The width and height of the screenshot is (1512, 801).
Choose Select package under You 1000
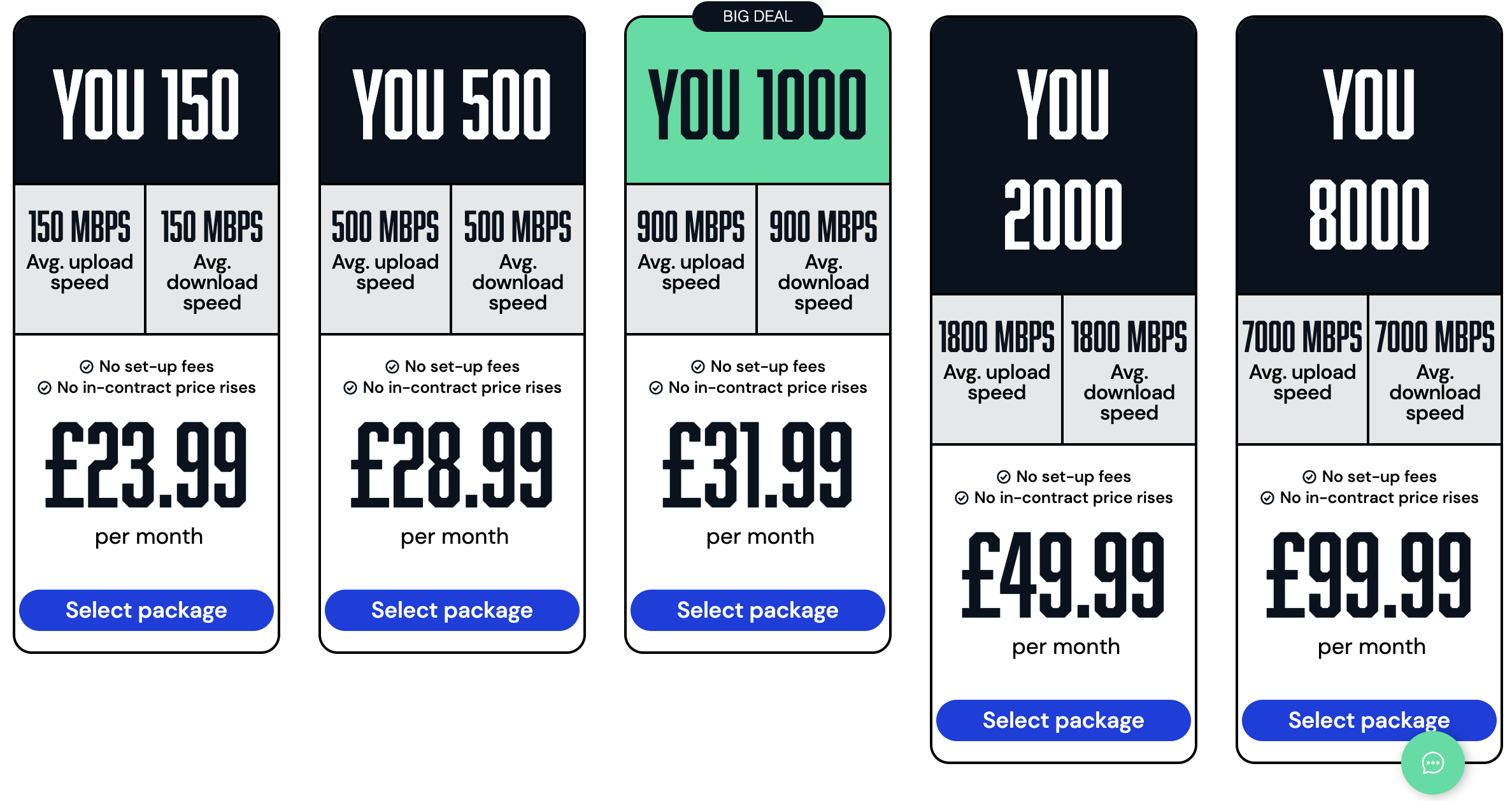(758, 610)
